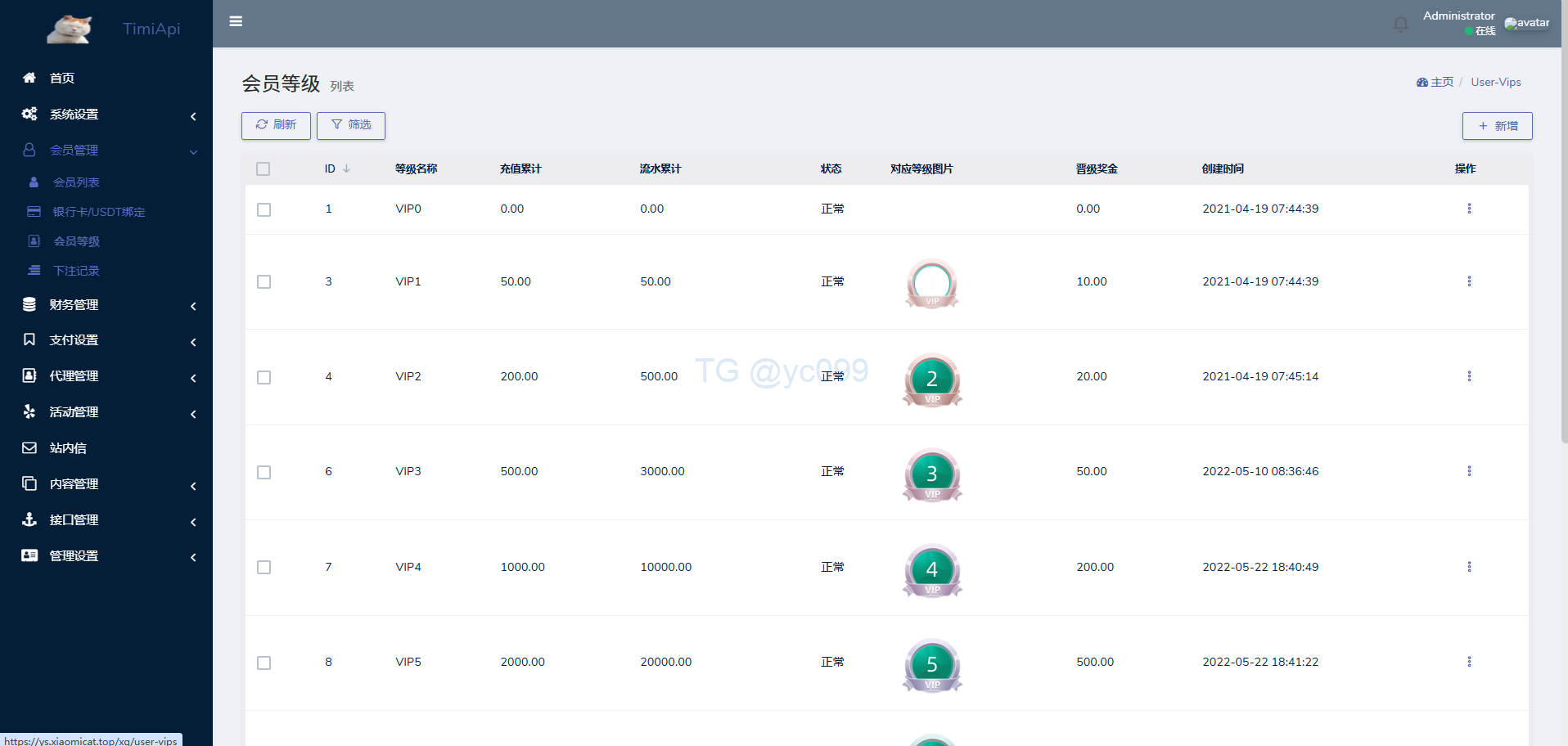
Task: Click the envelope icon for 站内信
Action: click(x=29, y=448)
